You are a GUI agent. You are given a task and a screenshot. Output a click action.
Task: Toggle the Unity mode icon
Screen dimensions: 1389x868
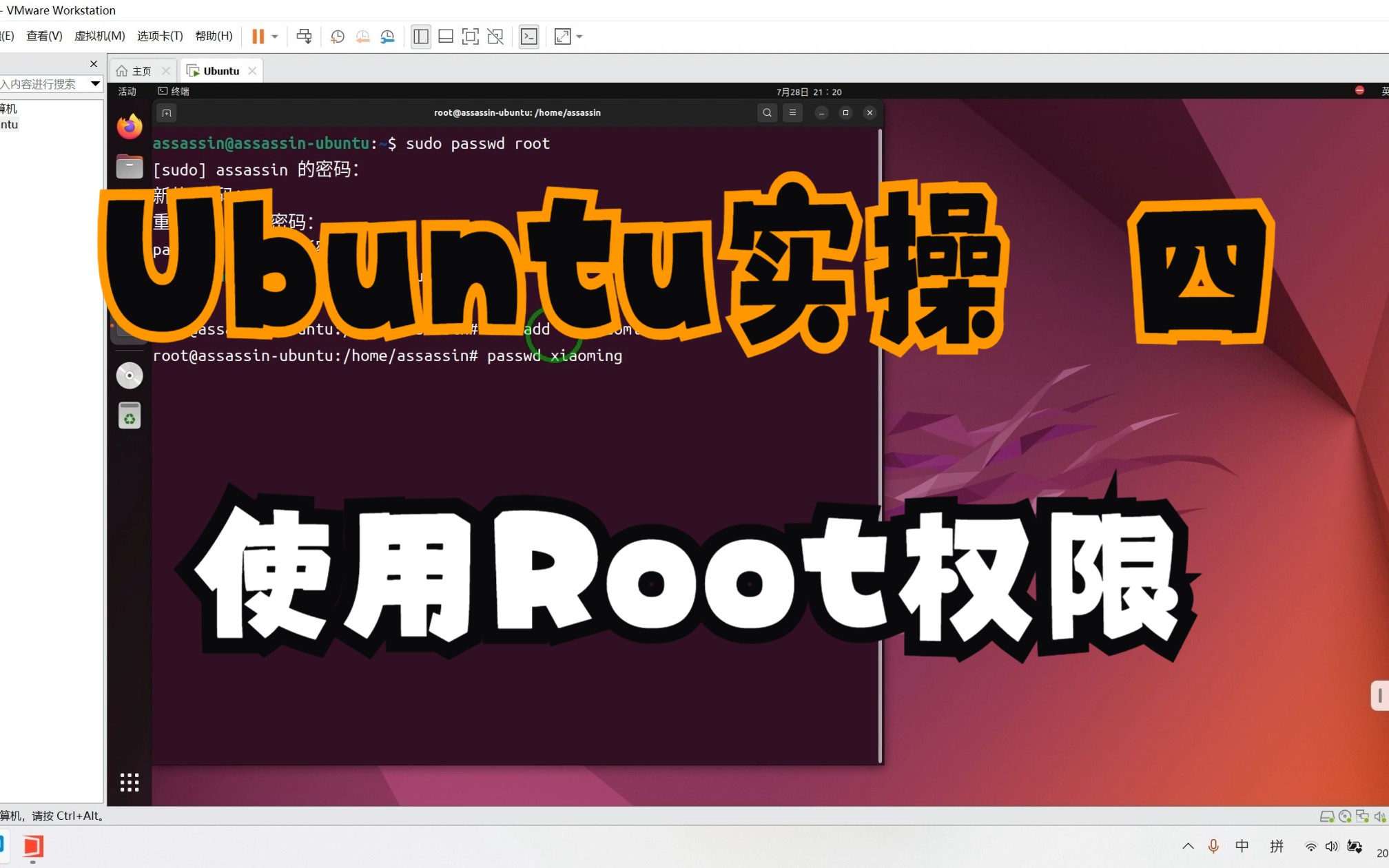(x=495, y=37)
